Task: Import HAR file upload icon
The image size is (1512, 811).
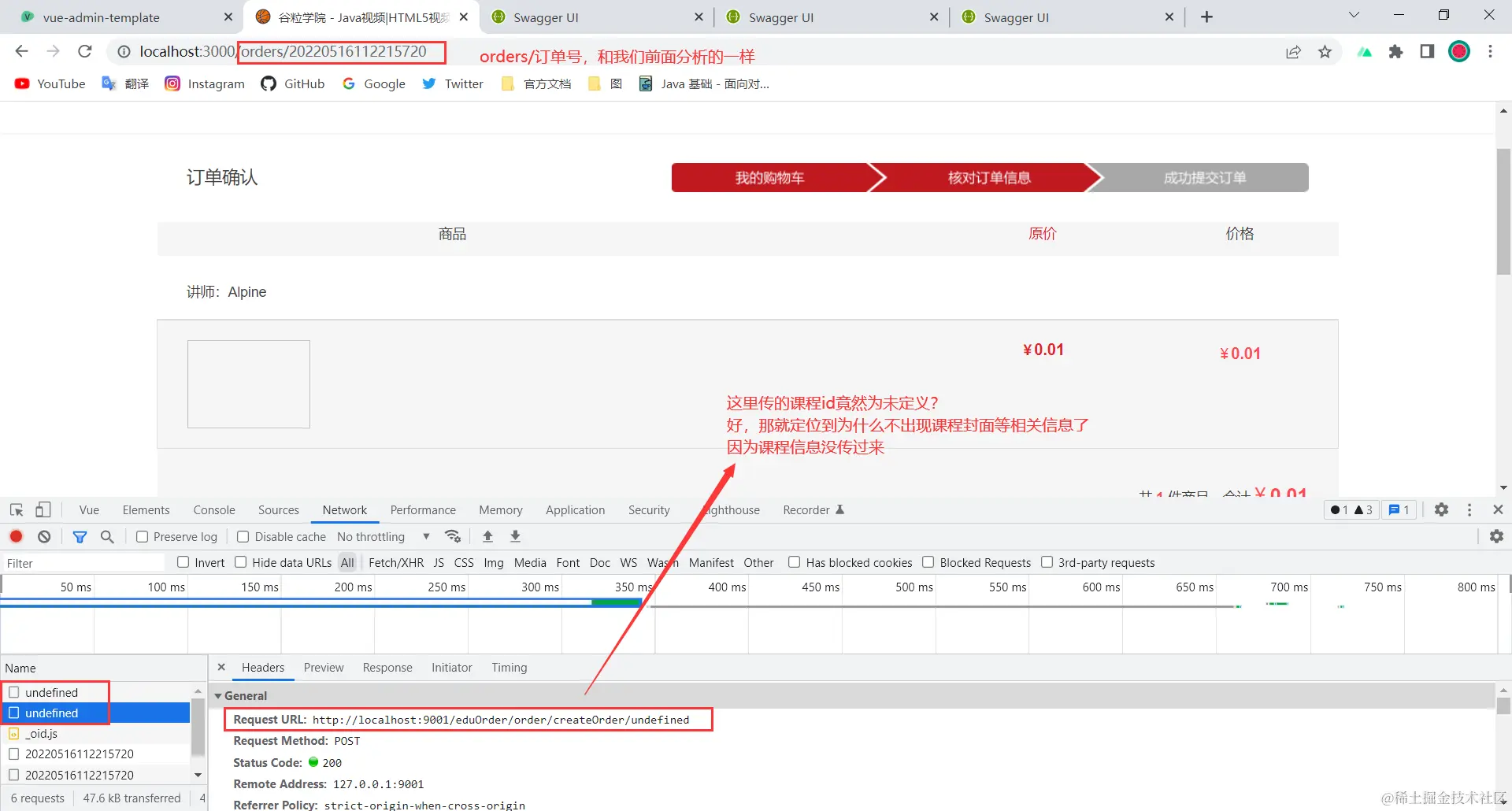Action: 487,536
